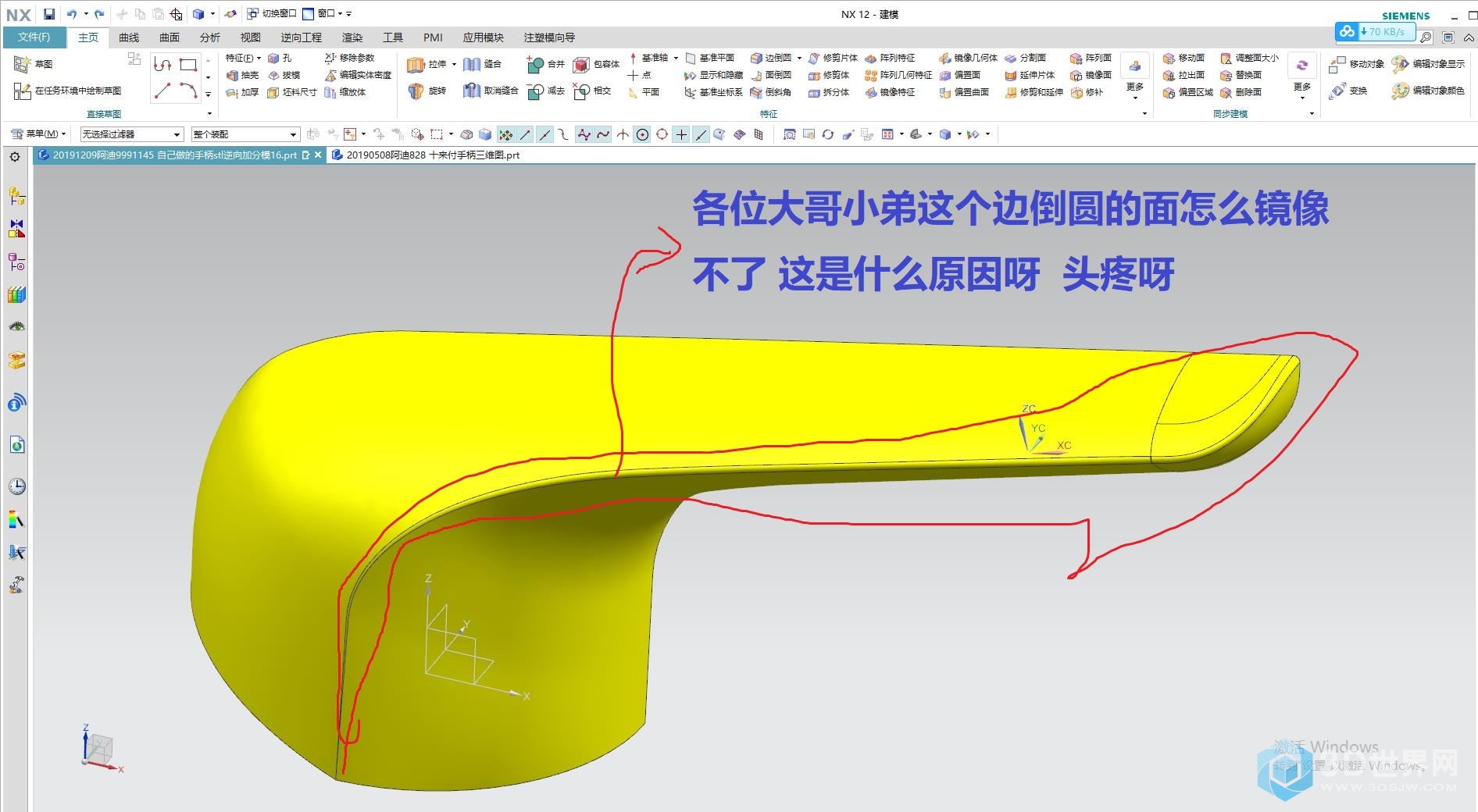Viewport: 1478px width, 812px height.
Task: Click the 延伸片体 (Extend Sheet) tool
Action: (1030, 75)
